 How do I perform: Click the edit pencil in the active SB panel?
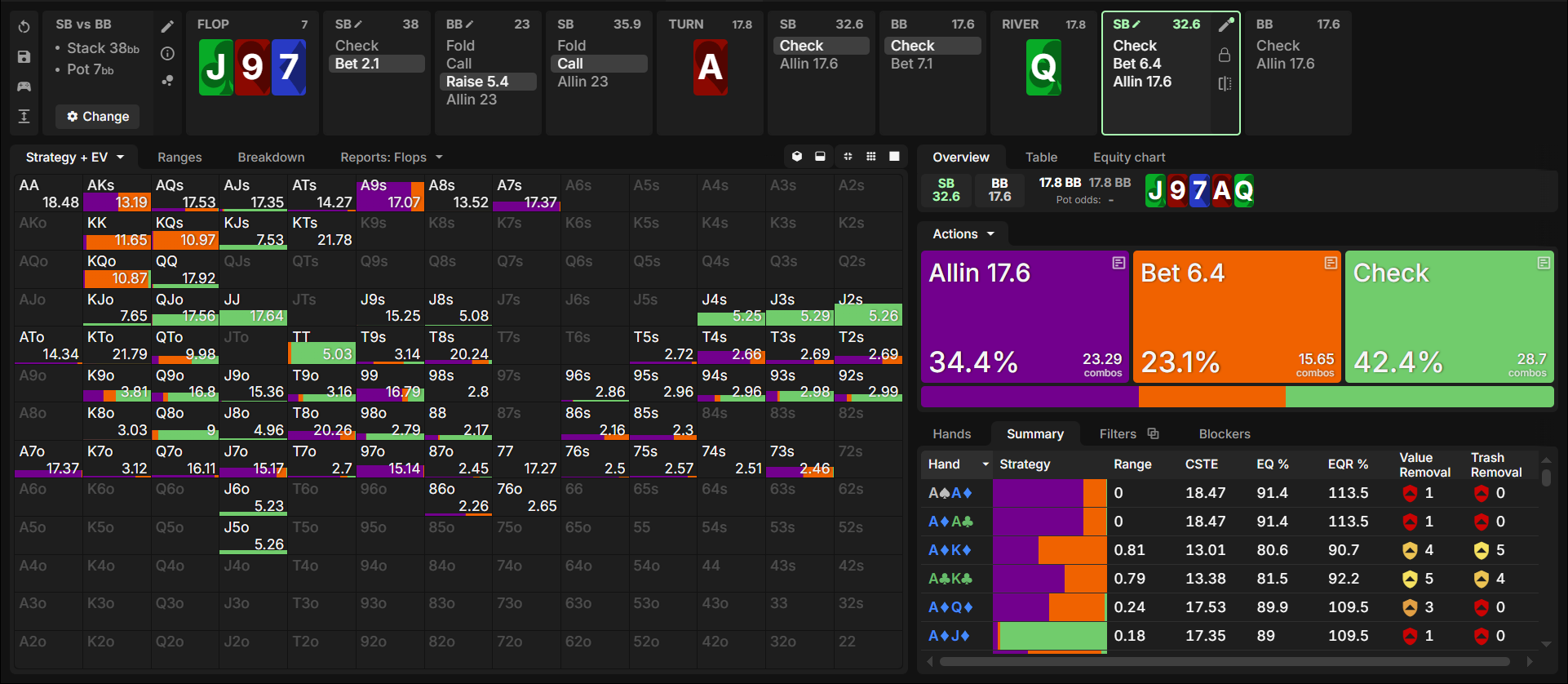(x=1225, y=25)
